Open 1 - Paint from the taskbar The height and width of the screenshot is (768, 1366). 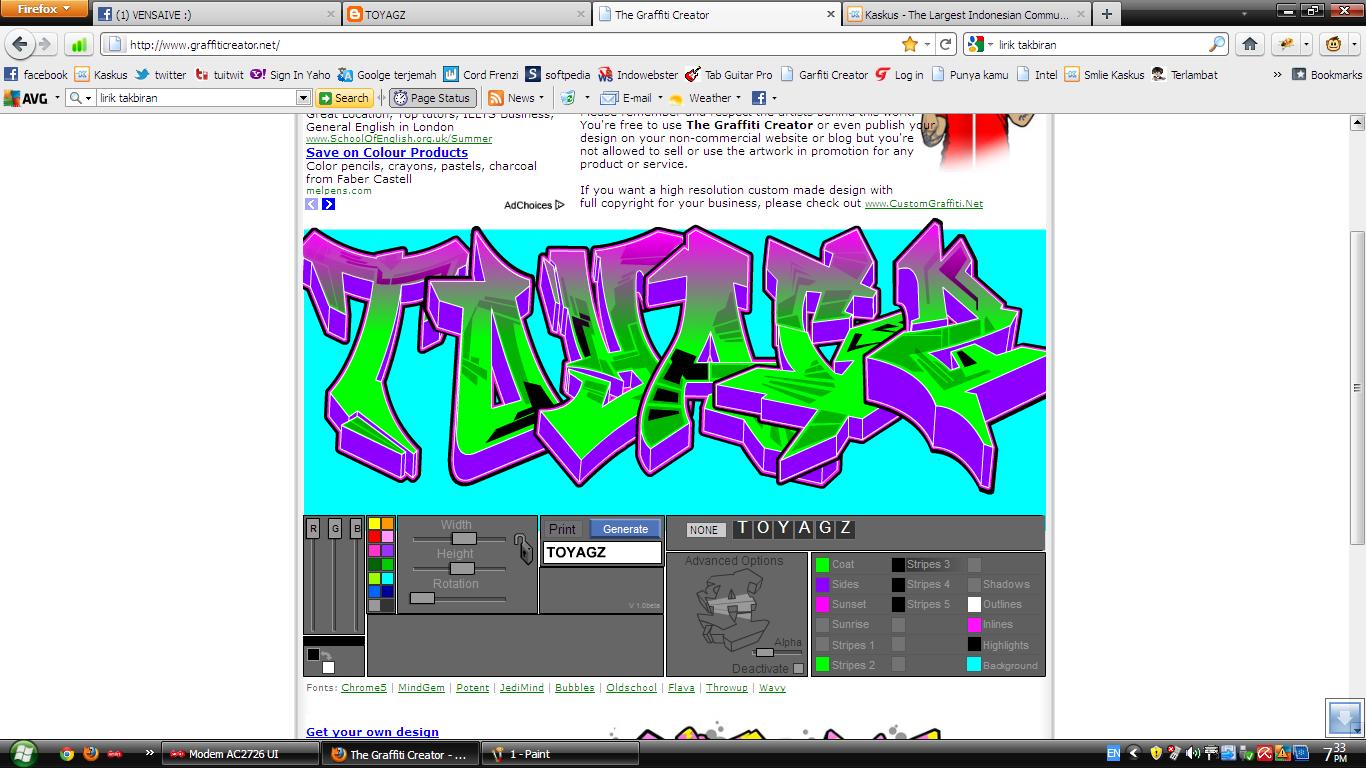click(560, 754)
